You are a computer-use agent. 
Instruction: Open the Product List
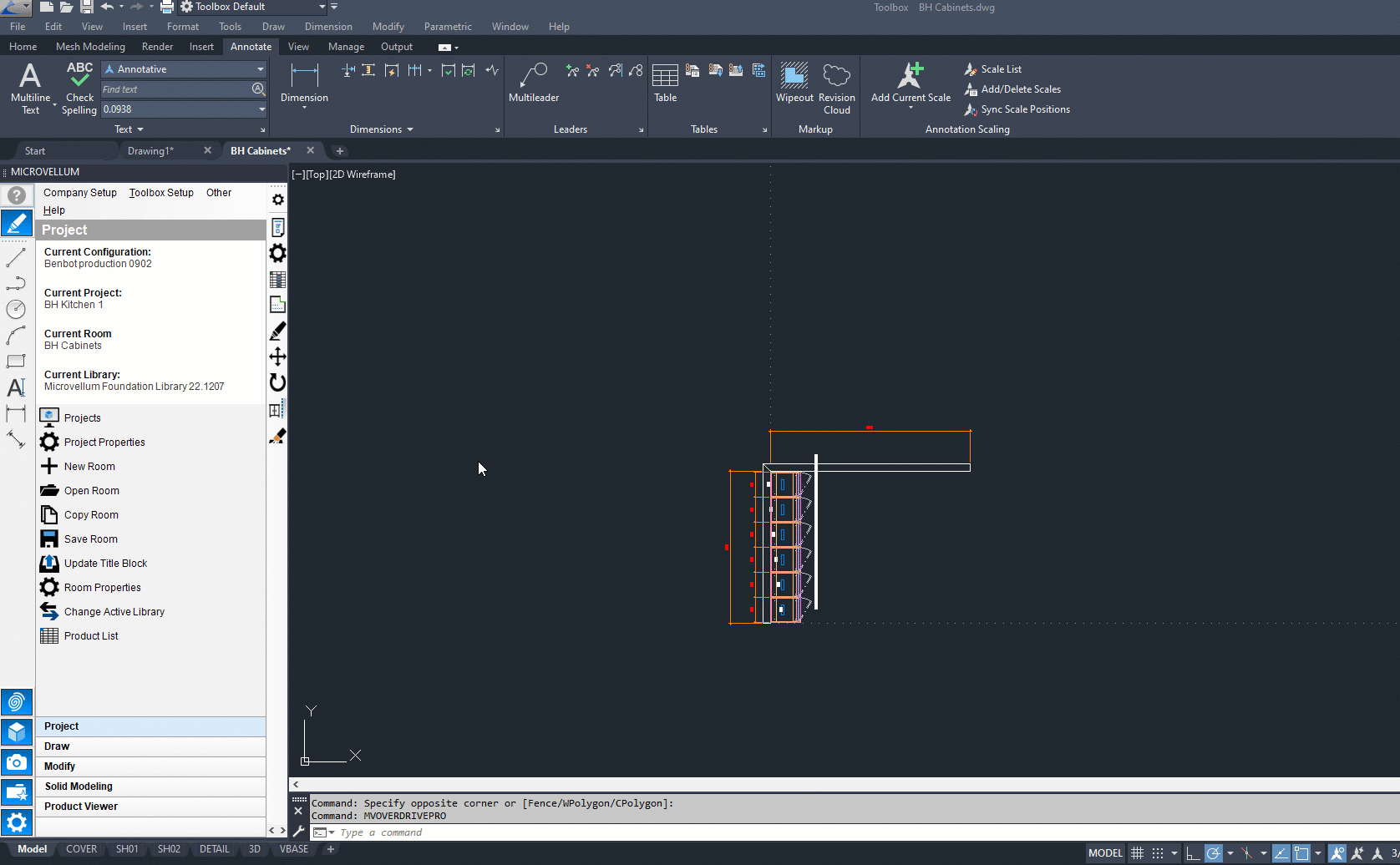click(x=90, y=636)
